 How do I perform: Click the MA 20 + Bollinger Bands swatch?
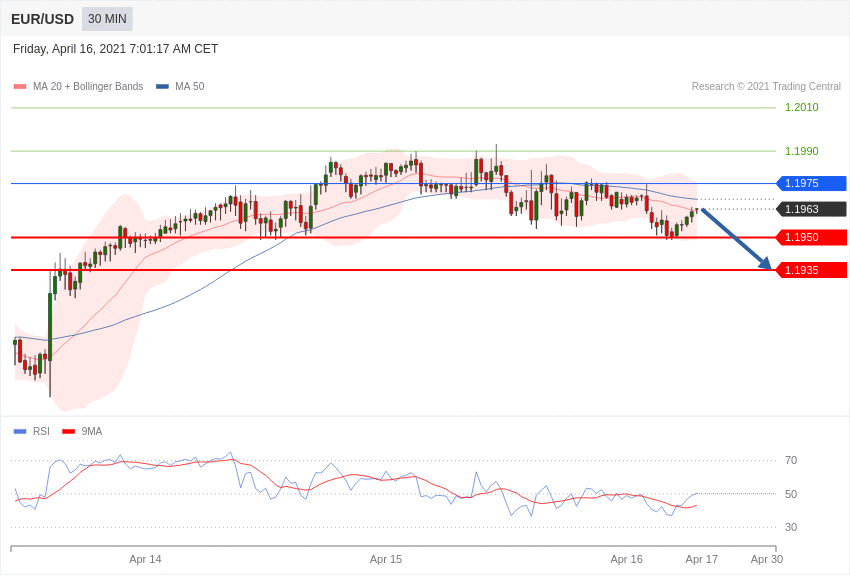20,86
